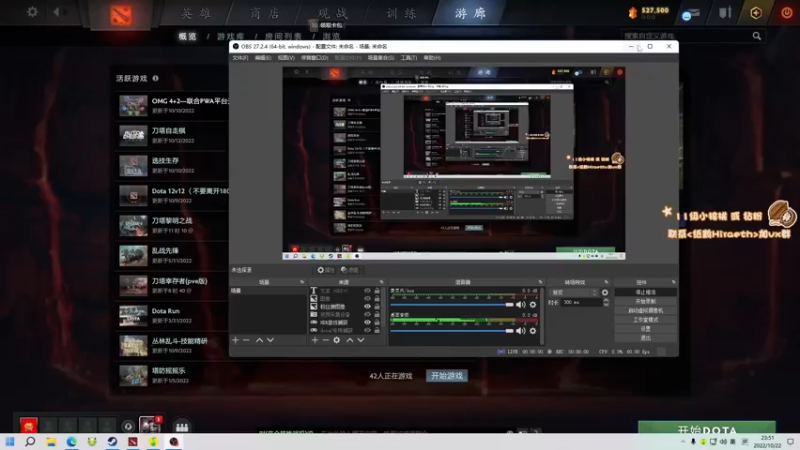Open the 游戏库 sub-tab
Viewport: 800px width, 450px height.
click(231, 36)
